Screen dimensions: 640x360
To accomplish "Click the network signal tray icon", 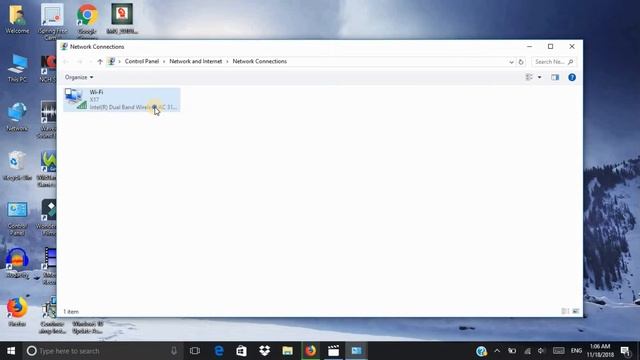I will [527, 351].
